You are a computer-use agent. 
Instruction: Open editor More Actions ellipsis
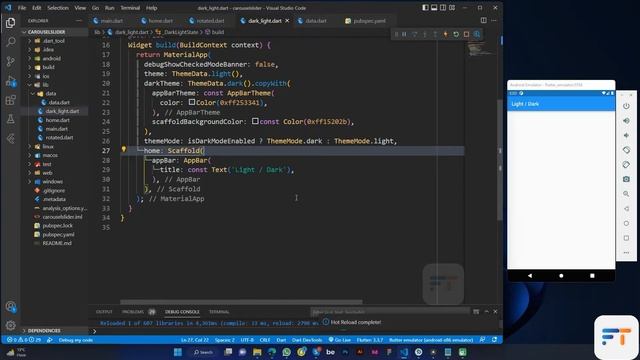[x=494, y=20]
